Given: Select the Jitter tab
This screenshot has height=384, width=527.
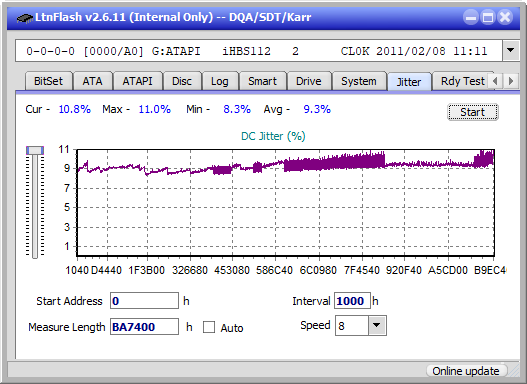Looking at the screenshot, I should tap(409, 82).
